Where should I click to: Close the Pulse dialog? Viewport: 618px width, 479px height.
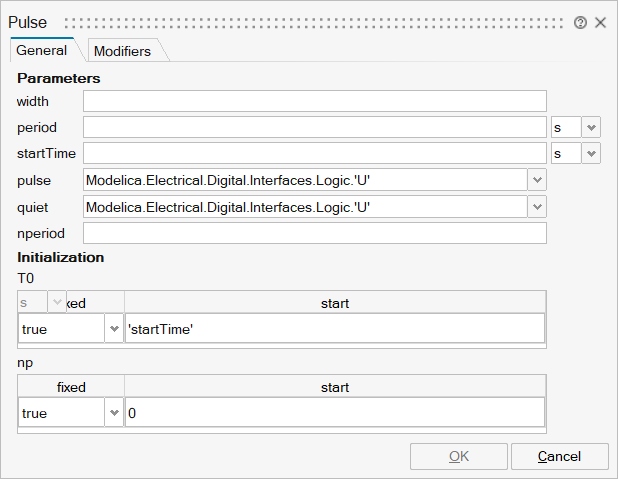coord(601,22)
